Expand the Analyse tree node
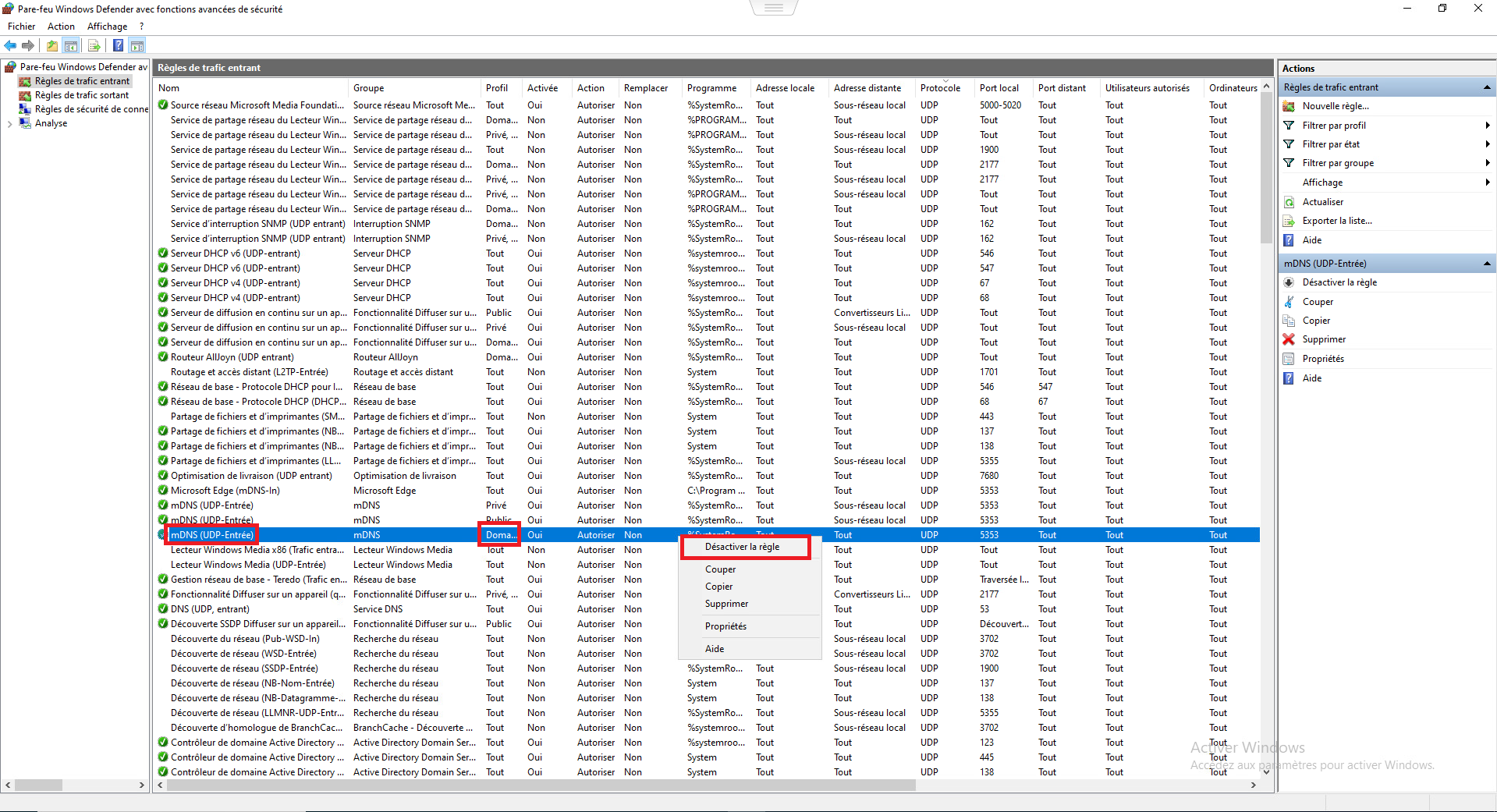1497x812 pixels. click(x=9, y=124)
